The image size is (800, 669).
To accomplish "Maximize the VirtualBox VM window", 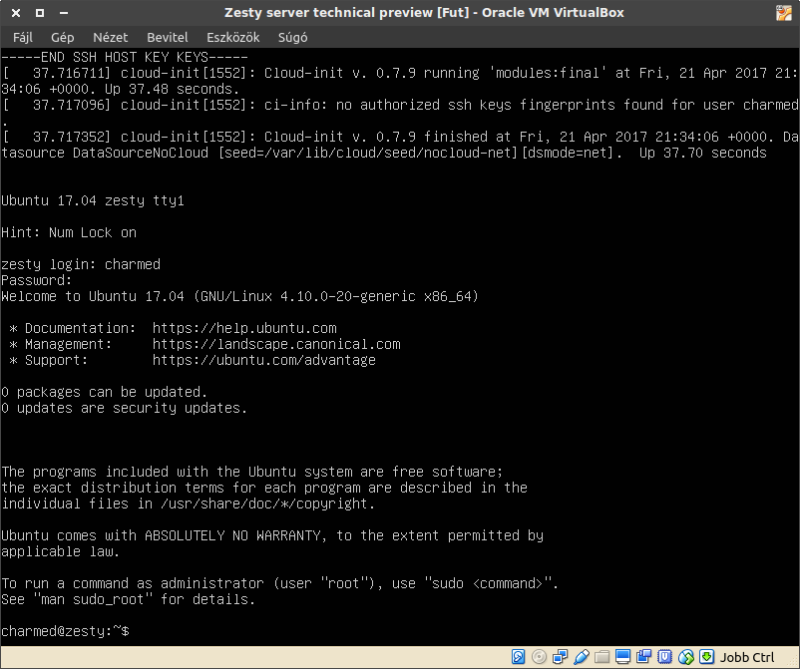I will point(39,14).
